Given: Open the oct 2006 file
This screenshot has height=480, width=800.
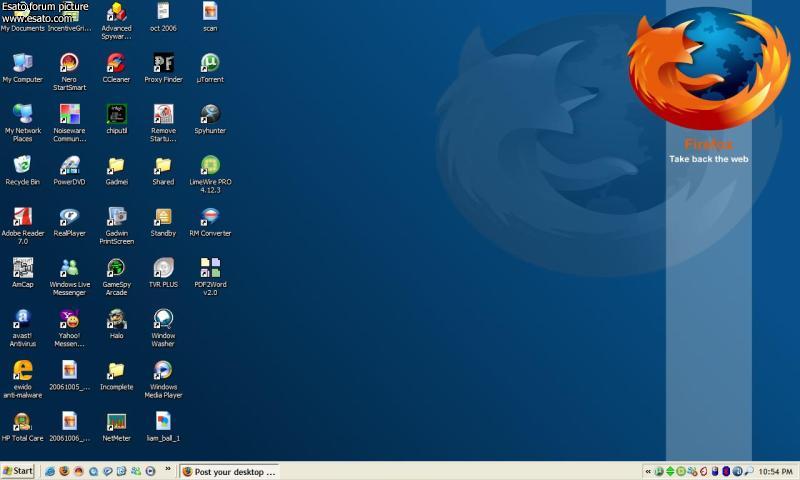Looking at the screenshot, I should [x=163, y=16].
